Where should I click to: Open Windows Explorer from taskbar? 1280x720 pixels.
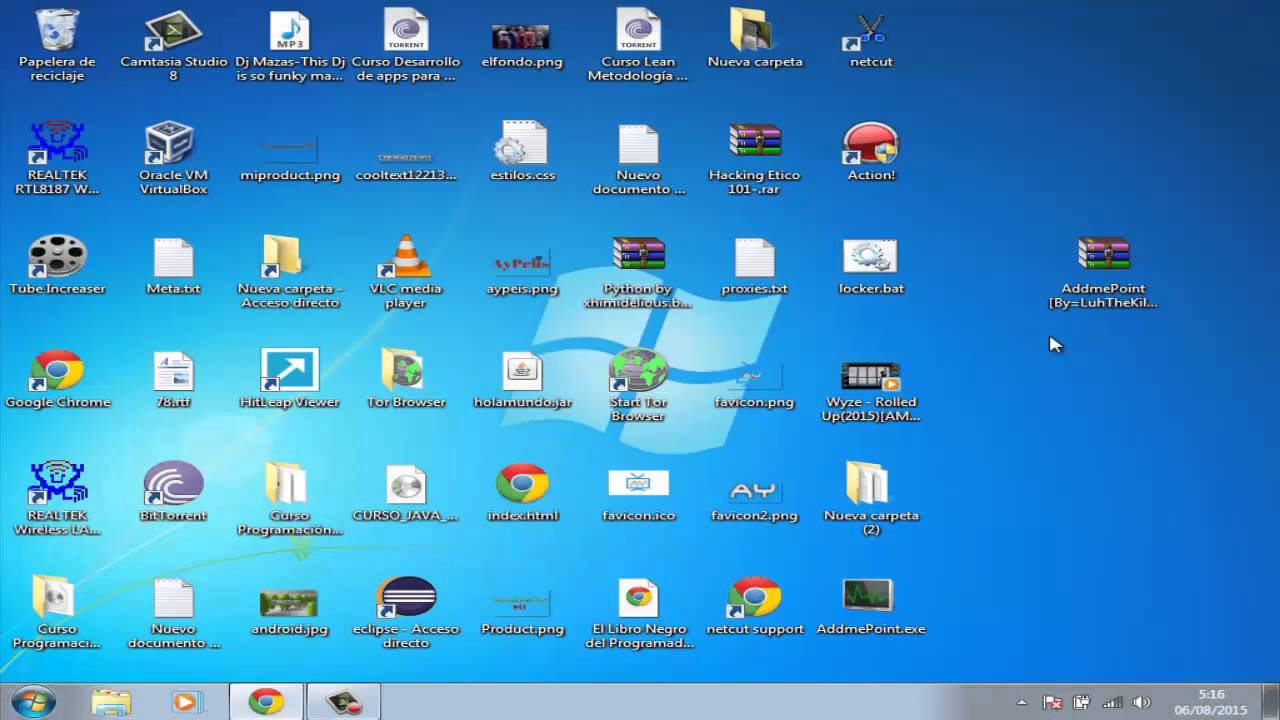tap(111, 702)
